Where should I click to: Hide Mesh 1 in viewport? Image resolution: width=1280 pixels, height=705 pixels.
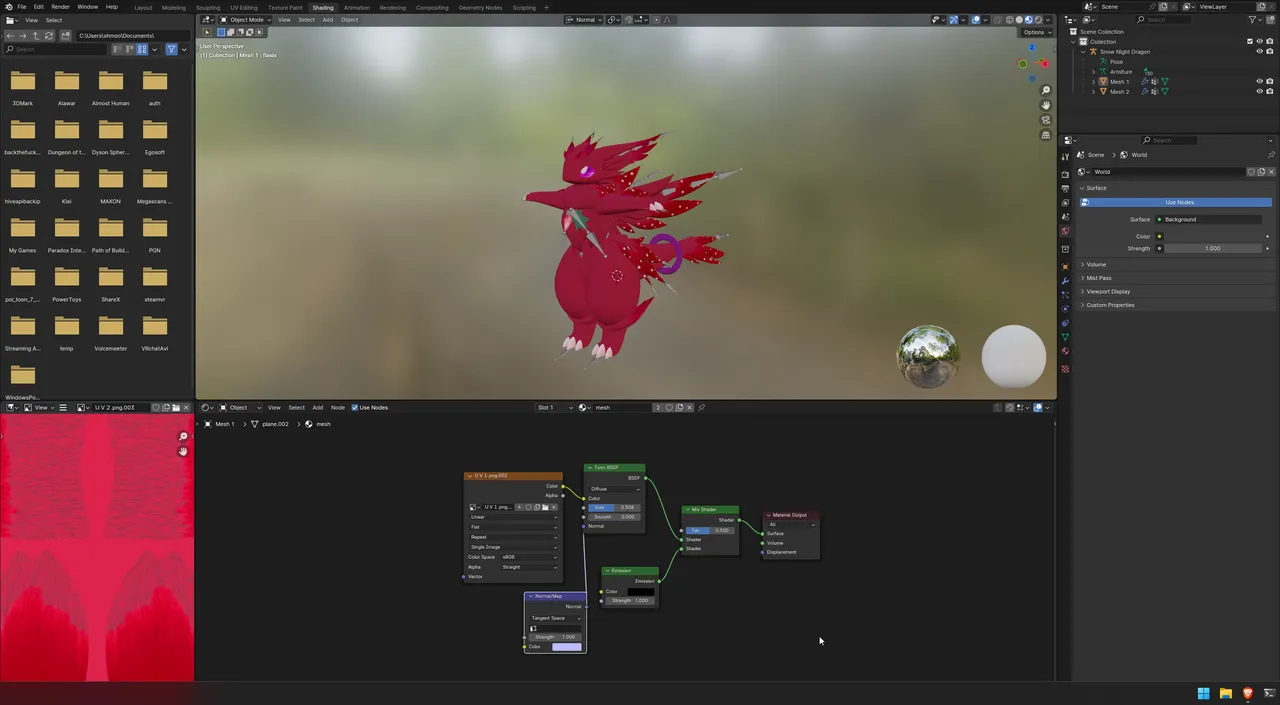coord(1259,82)
